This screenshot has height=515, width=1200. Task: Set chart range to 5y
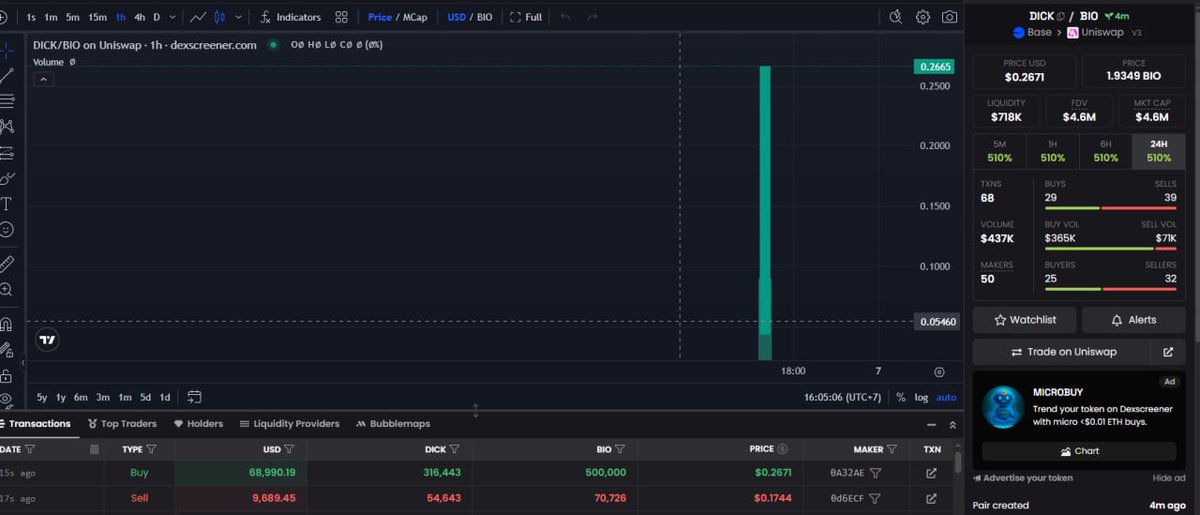[42, 397]
